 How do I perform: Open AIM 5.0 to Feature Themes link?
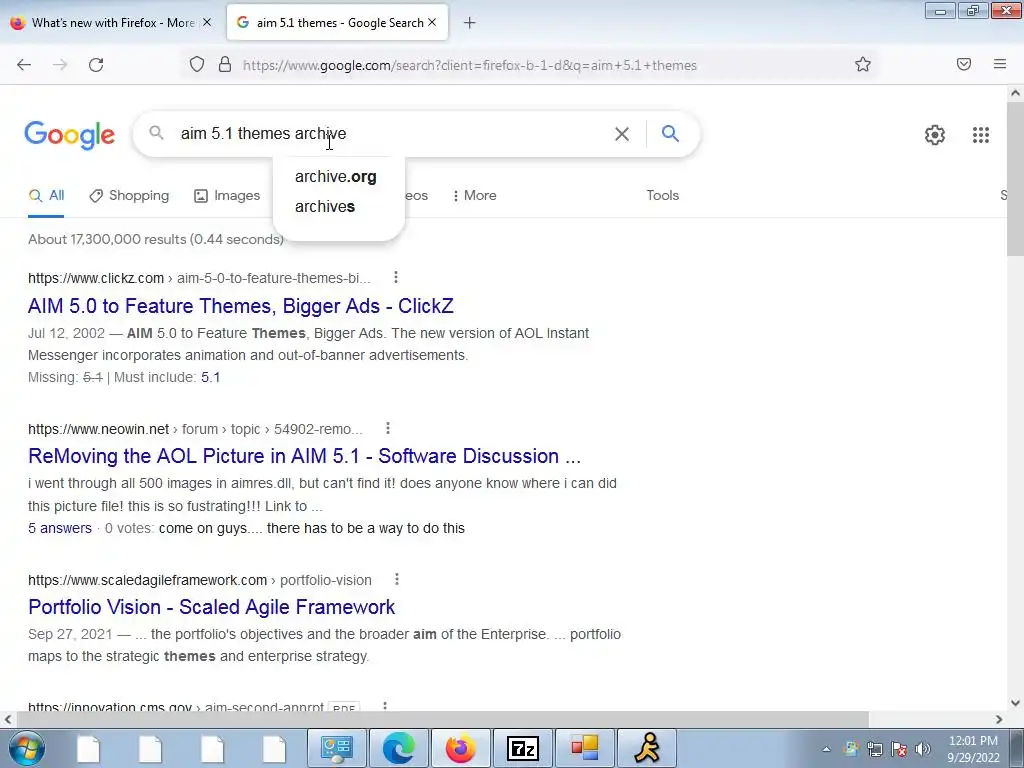(240, 306)
